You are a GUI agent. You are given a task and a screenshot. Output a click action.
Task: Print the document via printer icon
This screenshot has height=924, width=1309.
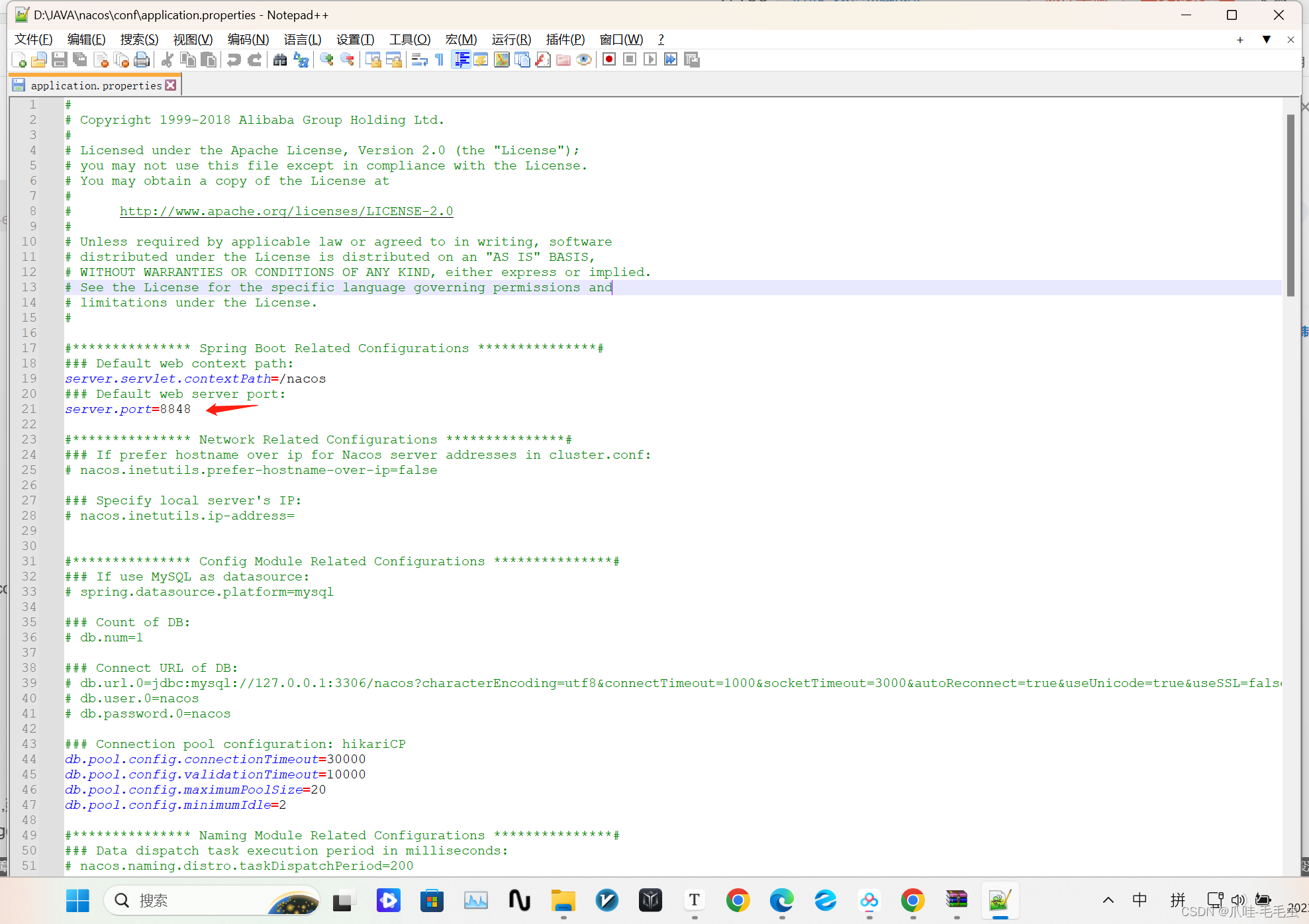142,60
